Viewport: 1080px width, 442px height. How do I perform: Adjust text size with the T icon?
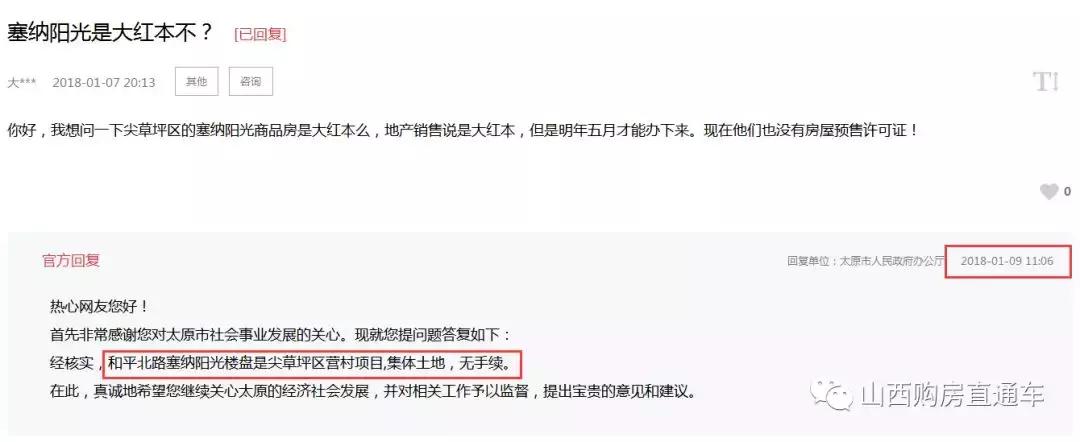coord(1046,82)
